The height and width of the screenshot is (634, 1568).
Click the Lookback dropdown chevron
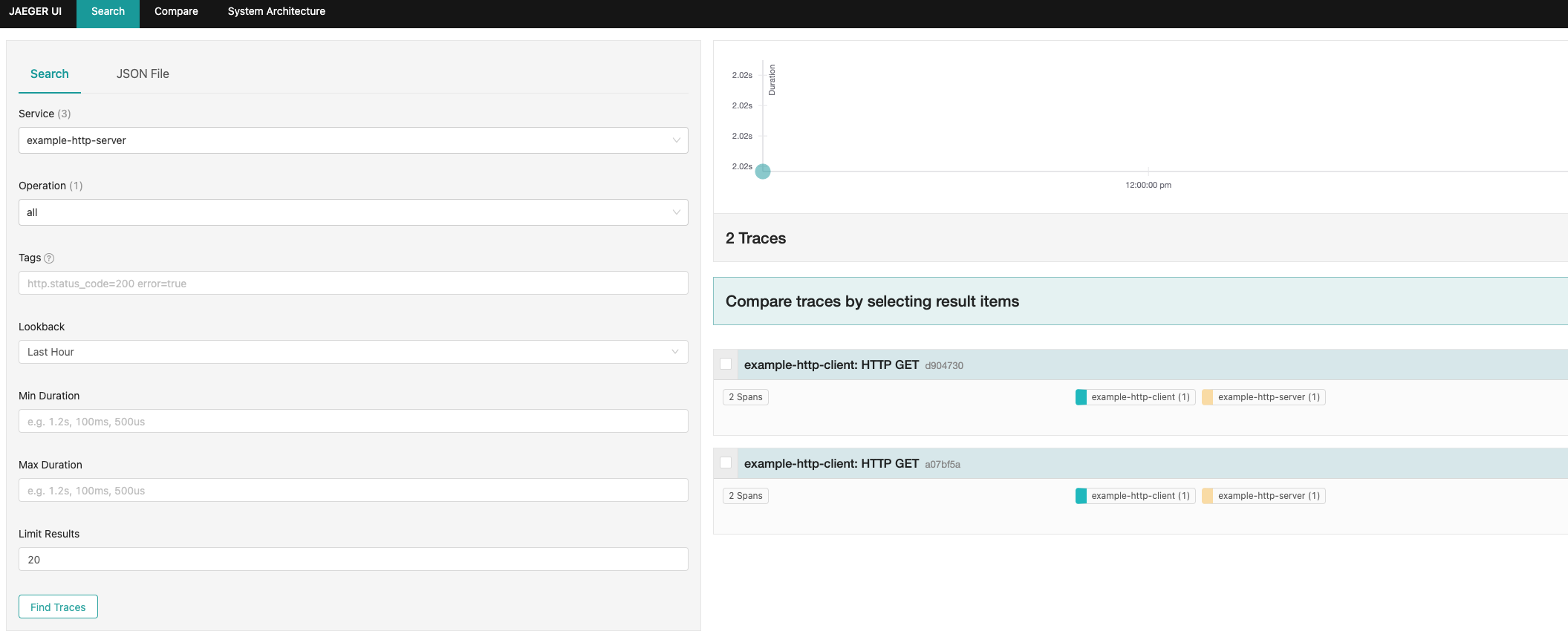pyautogui.click(x=675, y=352)
